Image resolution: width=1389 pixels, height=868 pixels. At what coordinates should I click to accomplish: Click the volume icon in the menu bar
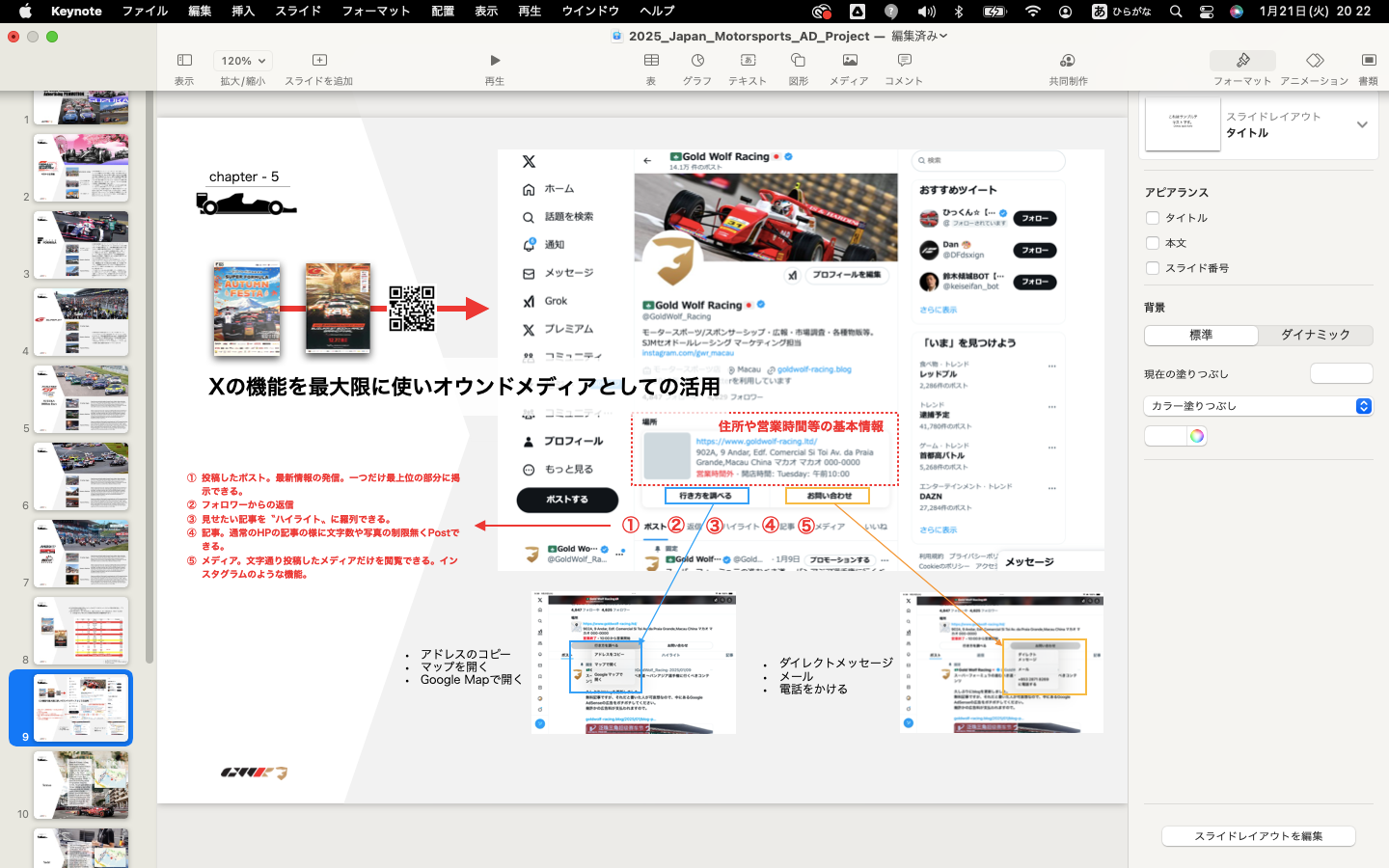click(926, 12)
